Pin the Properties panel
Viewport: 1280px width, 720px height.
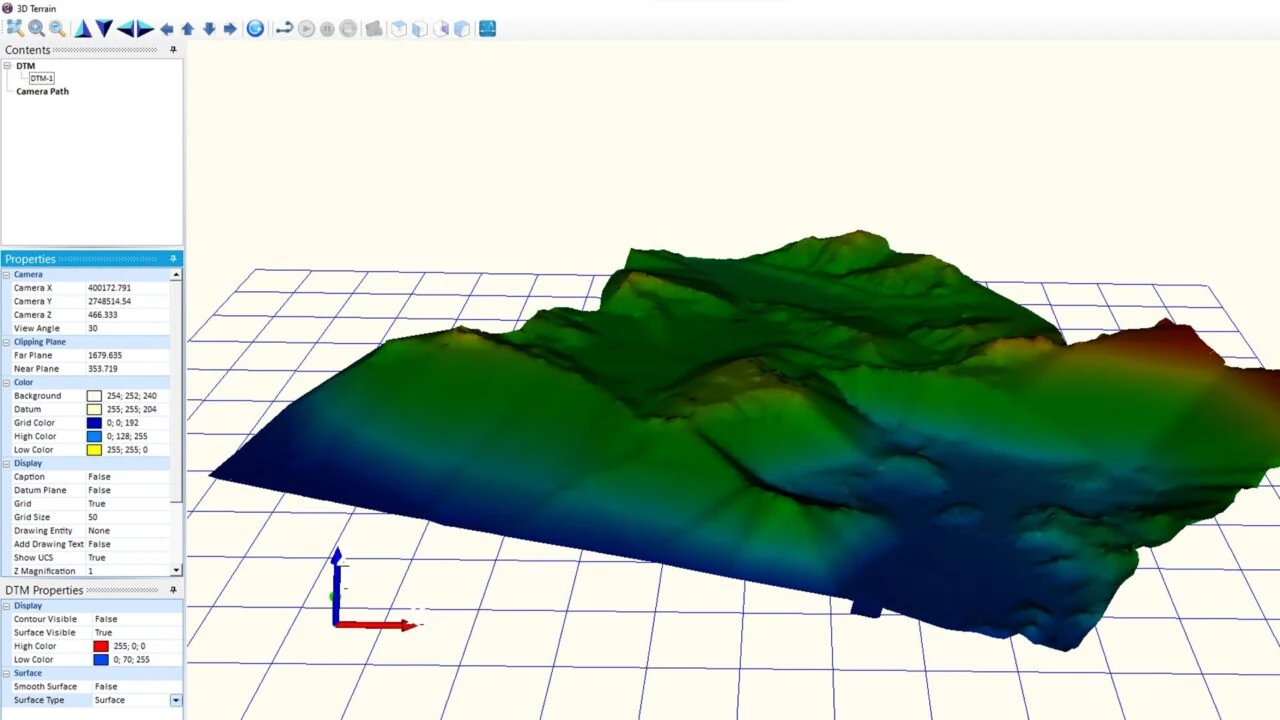click(x=173, y=259)
